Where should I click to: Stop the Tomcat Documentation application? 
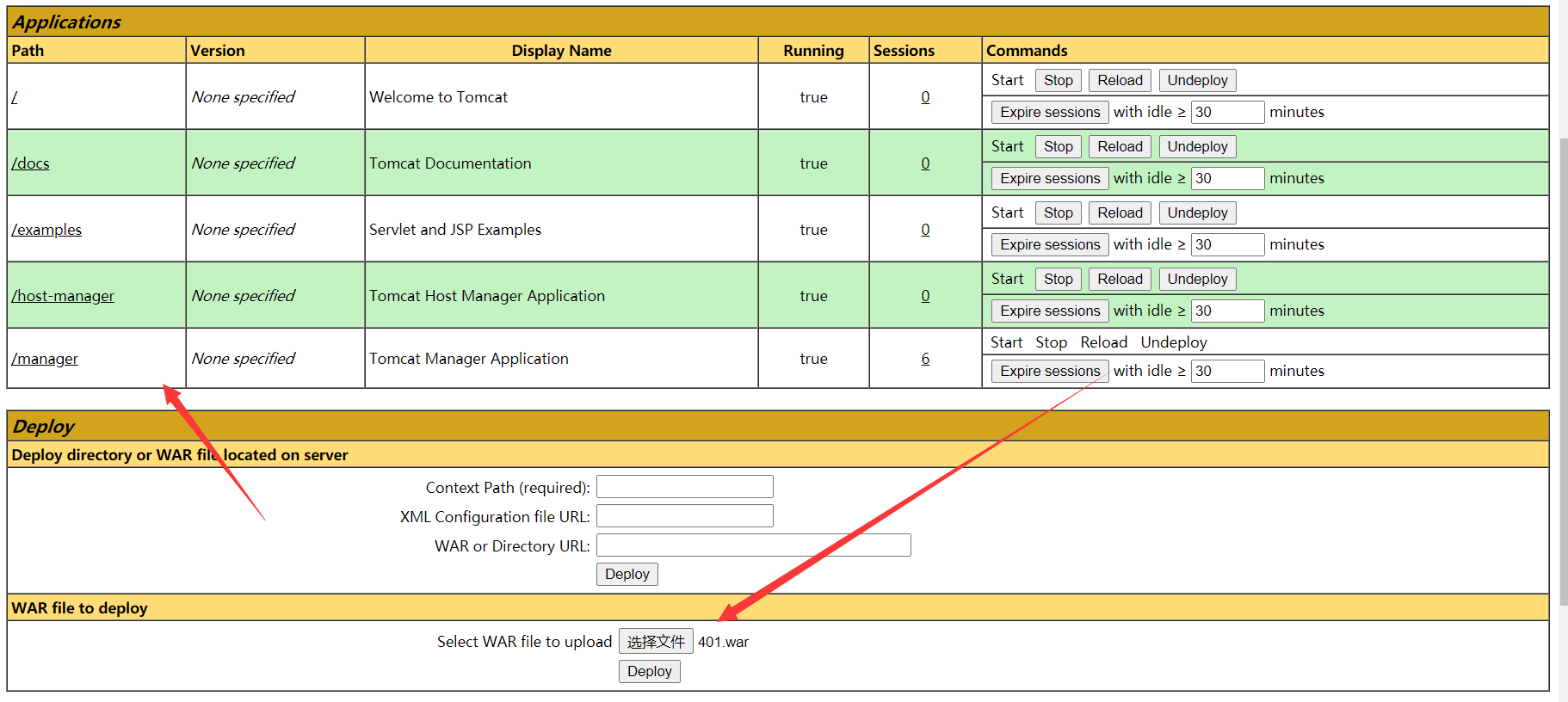[x=1058, y=146]
